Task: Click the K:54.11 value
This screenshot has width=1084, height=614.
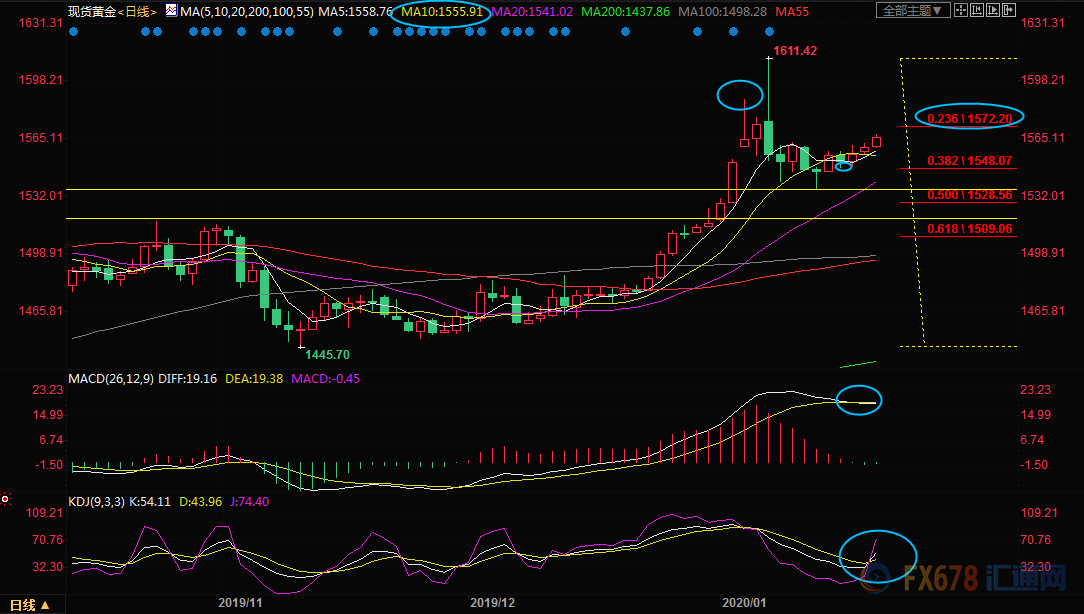Action: click(x=150, y=502)
